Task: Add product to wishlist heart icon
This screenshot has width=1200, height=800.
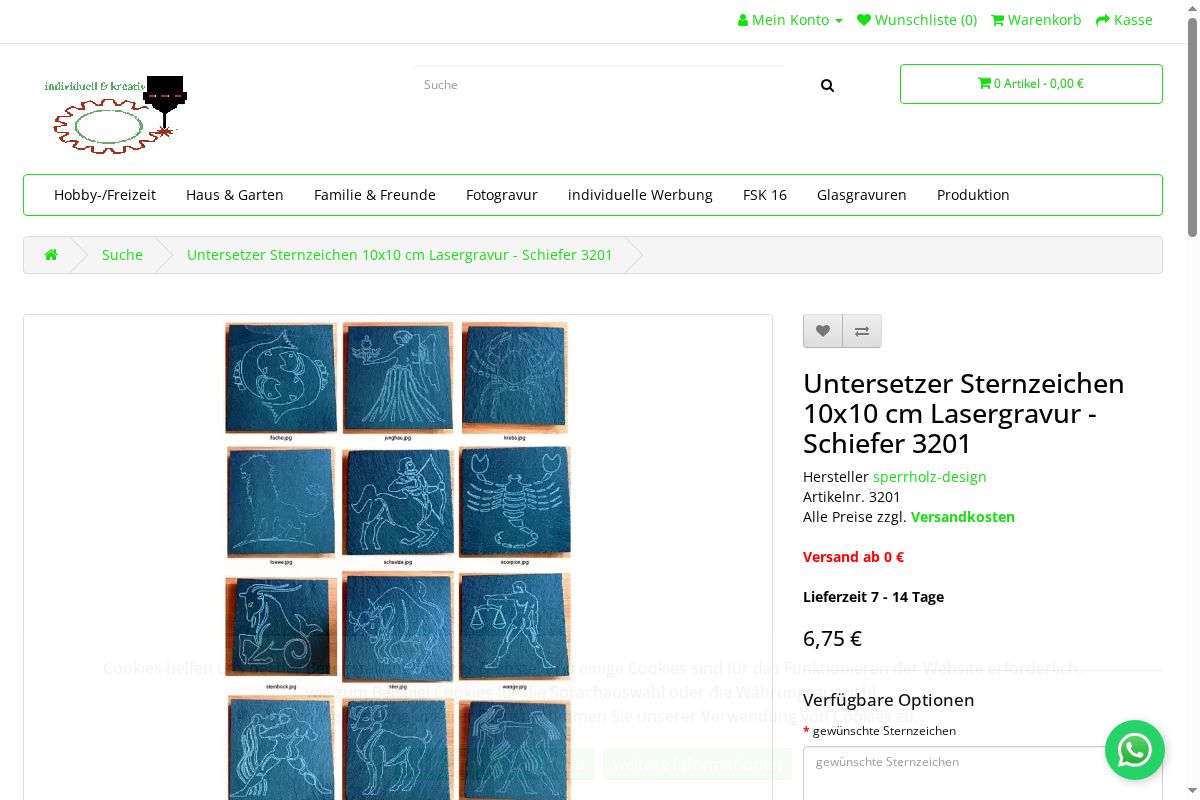Action: (x=823, y=331)
